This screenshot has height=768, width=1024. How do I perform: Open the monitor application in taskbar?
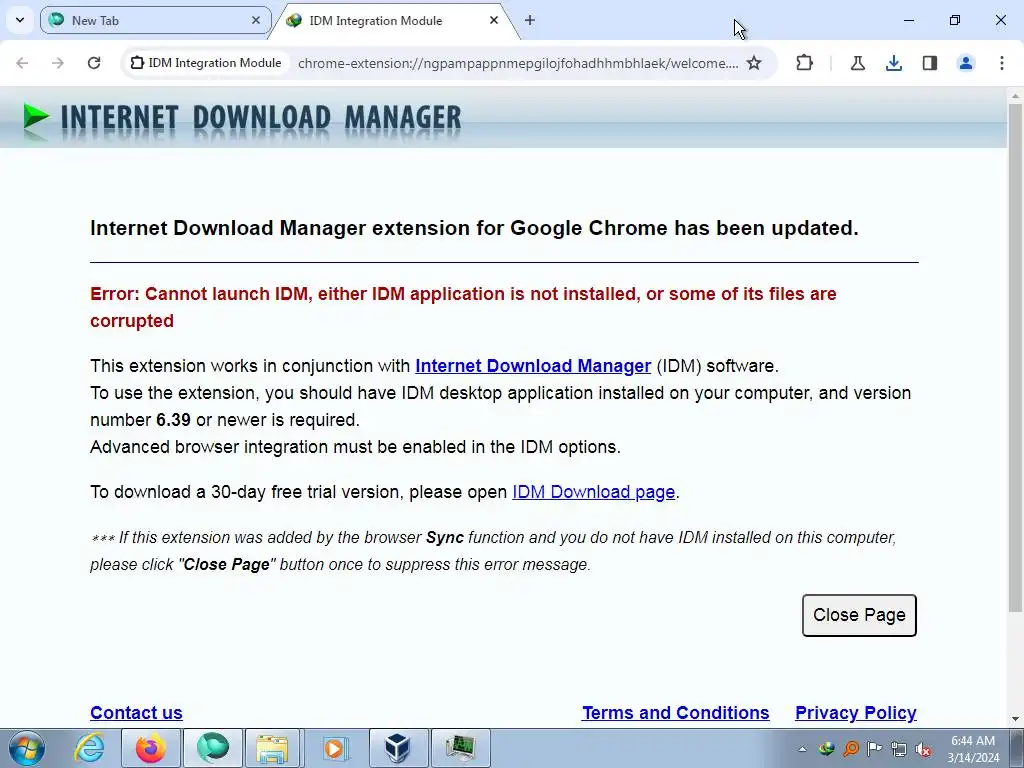[x=460, y=748]
